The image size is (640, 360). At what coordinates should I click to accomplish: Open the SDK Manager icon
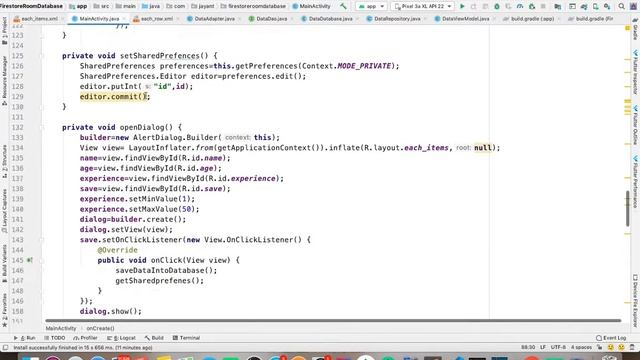click(607, 7)
